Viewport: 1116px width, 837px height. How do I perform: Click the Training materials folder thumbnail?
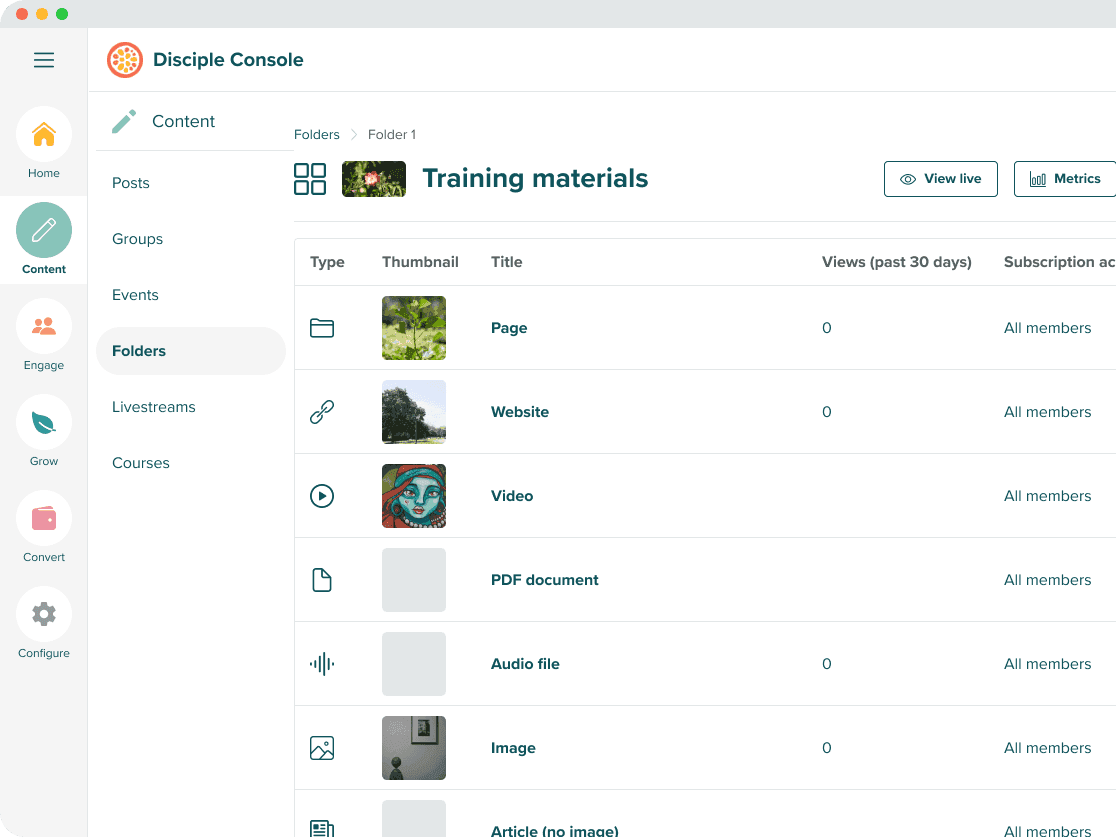[x=374, y=179]
